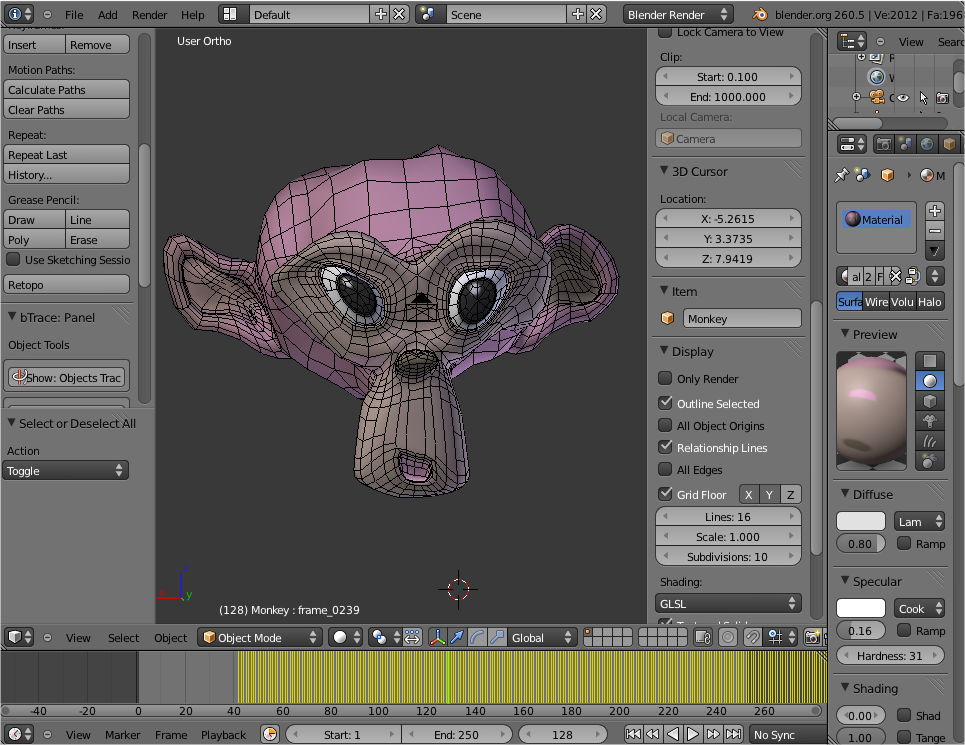Click the add material slot plus icon
This screenshot has width=965, height=745.
coord(934,210)
